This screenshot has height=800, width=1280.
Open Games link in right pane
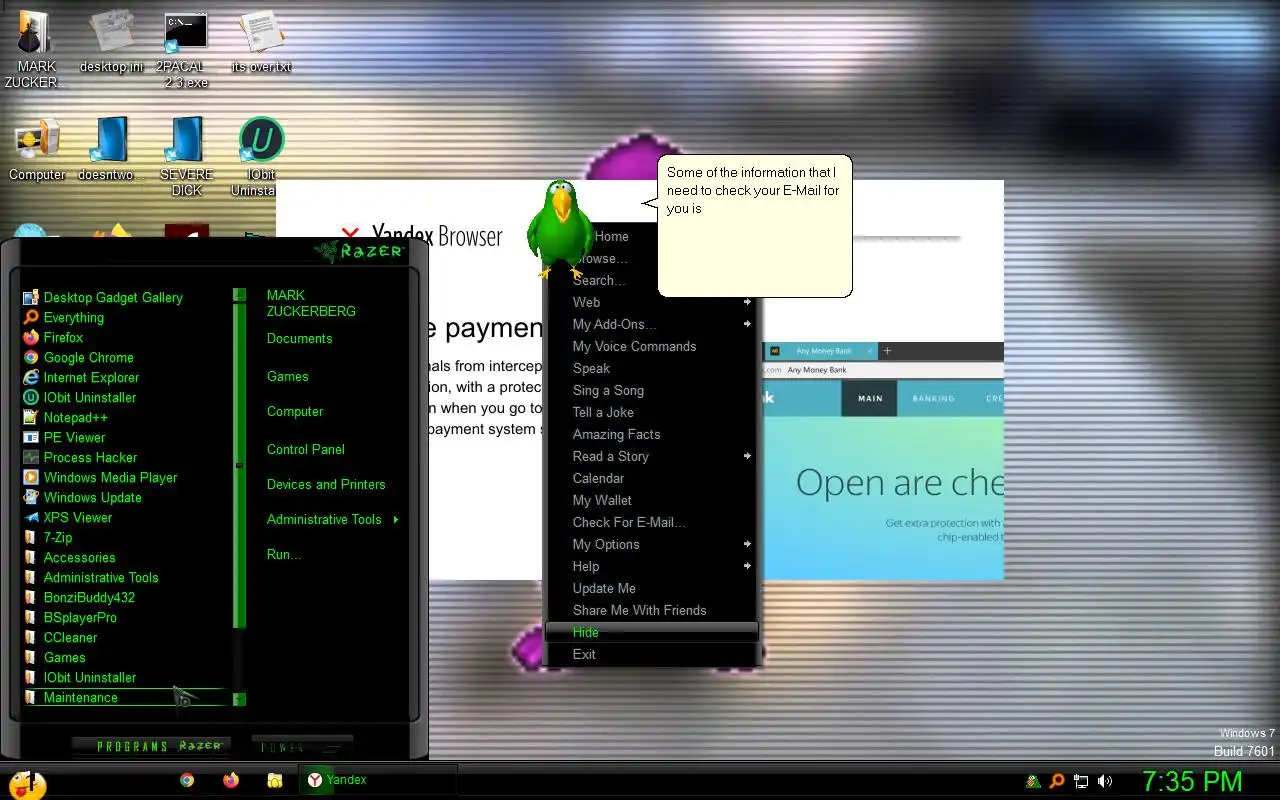point(287,376)
